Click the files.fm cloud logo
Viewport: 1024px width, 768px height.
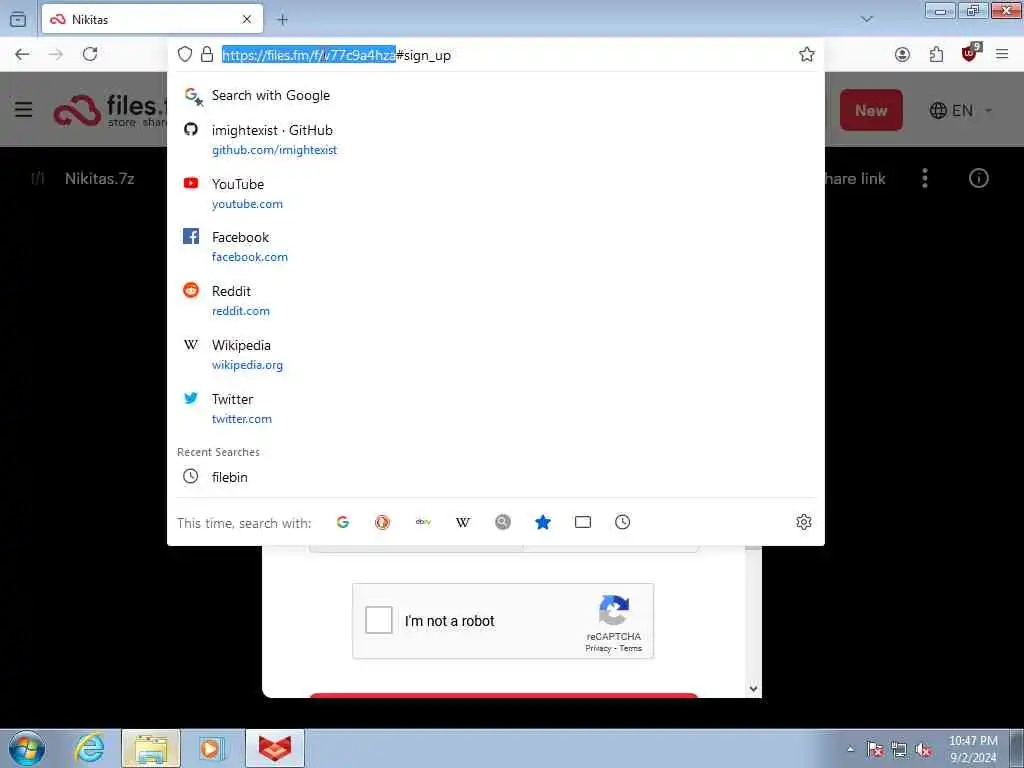[x=77, y=110]
